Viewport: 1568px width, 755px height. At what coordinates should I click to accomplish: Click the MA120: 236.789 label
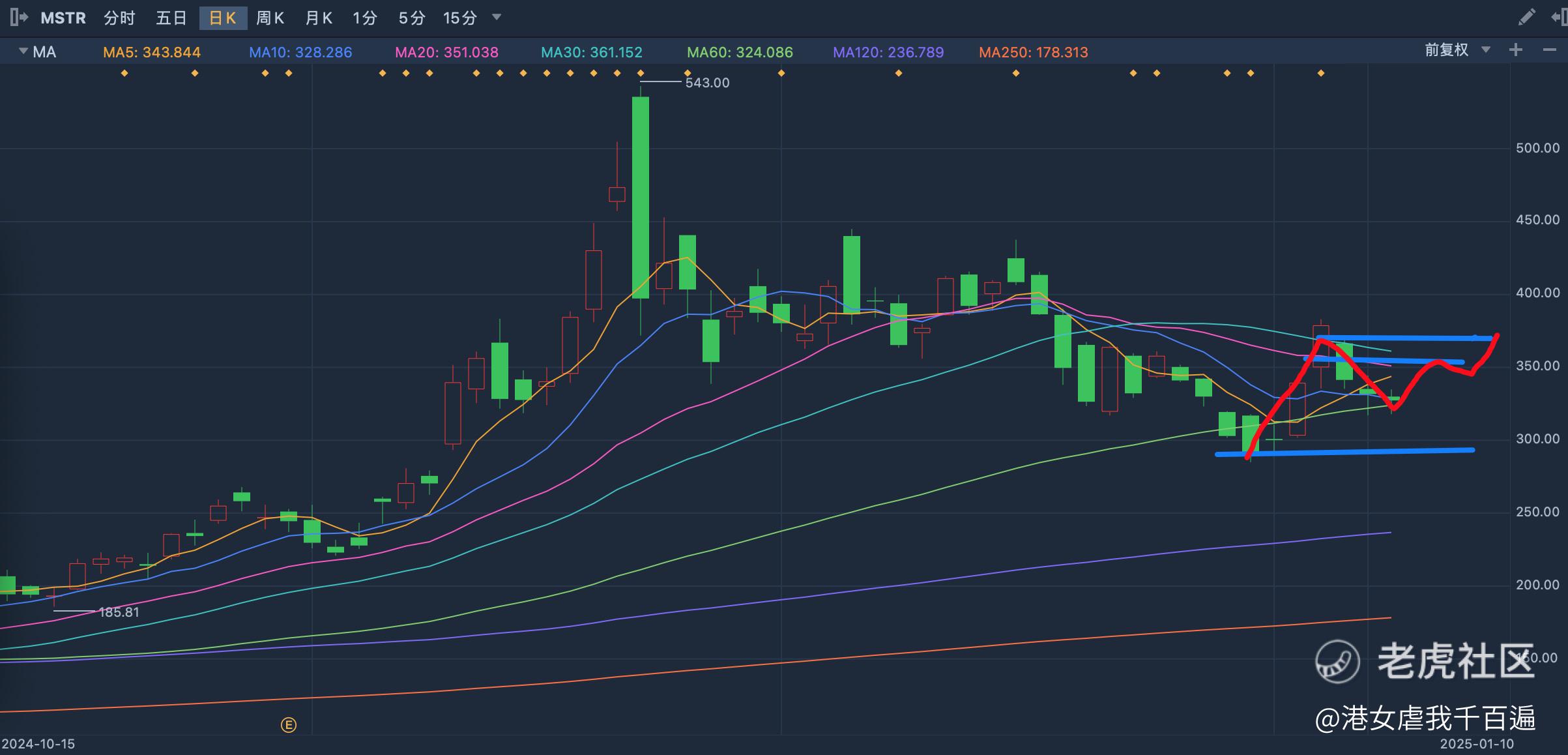point(888,52)
